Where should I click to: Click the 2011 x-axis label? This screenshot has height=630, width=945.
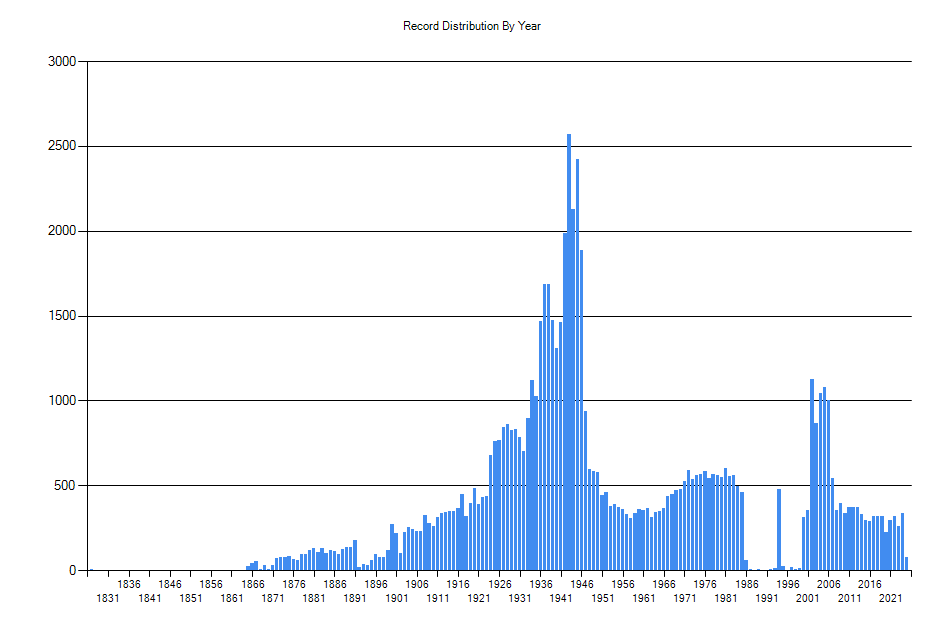850,598
